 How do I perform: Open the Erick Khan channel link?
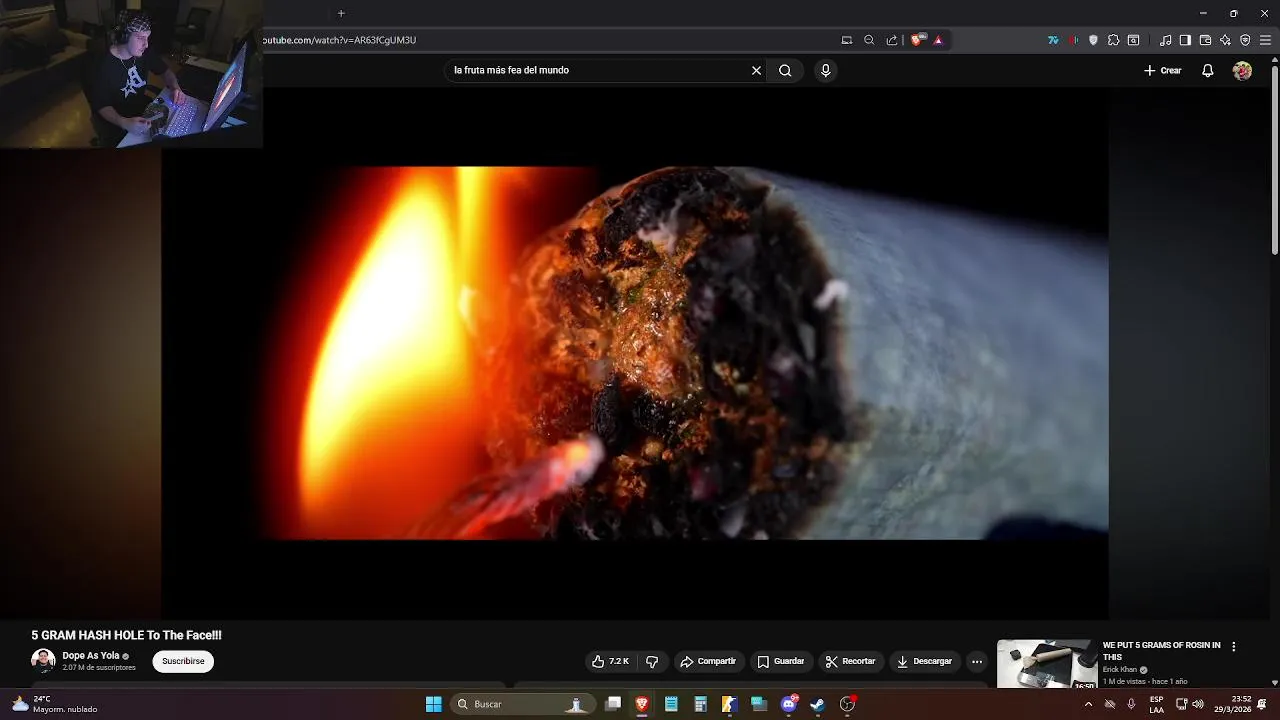pyautogui.click(x=1120, y=670)
